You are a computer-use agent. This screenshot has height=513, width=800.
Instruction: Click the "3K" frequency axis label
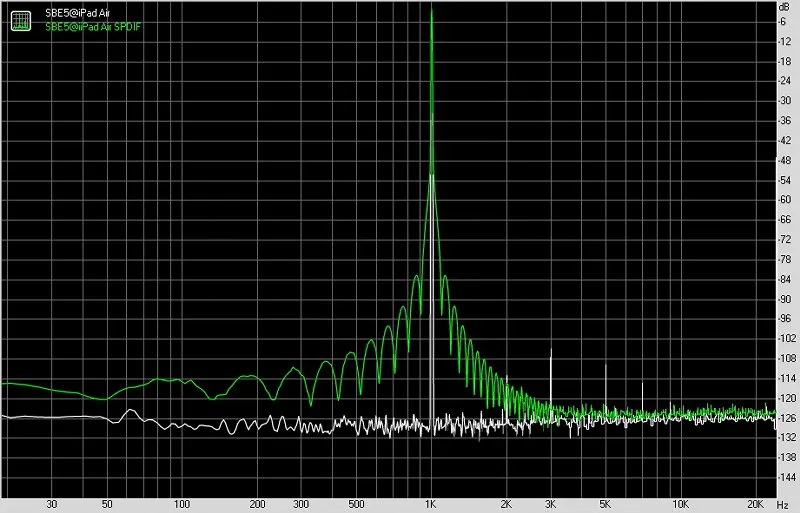click(550, 504)
